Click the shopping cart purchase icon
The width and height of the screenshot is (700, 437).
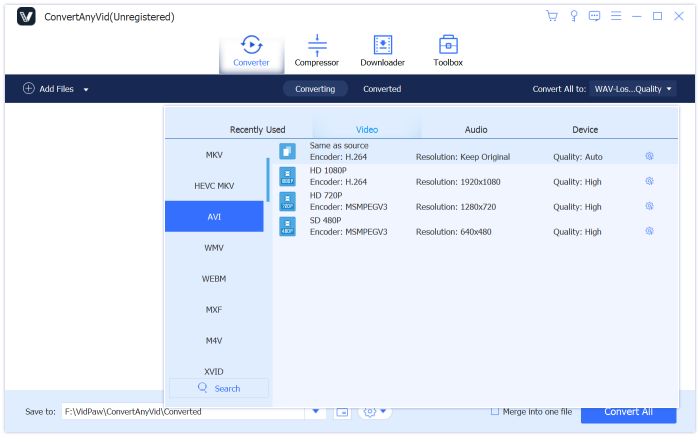[552, 16]
